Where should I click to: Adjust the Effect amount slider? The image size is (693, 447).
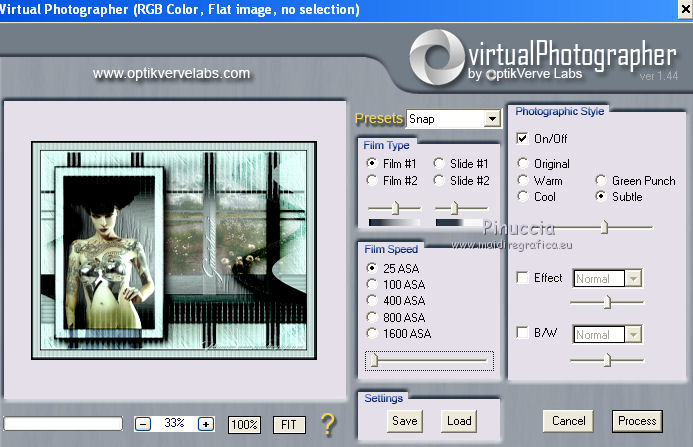coord(608,302)
